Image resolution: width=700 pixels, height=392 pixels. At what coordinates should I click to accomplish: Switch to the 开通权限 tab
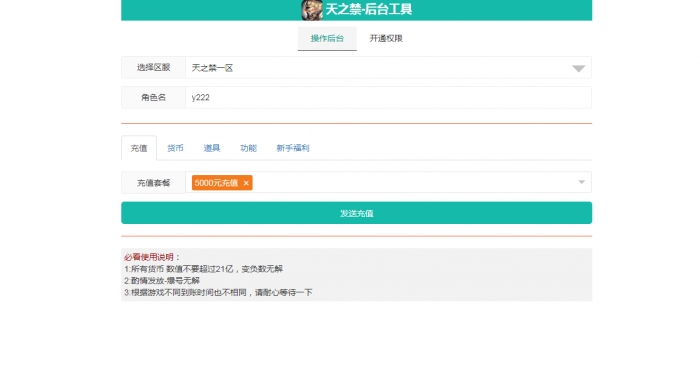386,38
